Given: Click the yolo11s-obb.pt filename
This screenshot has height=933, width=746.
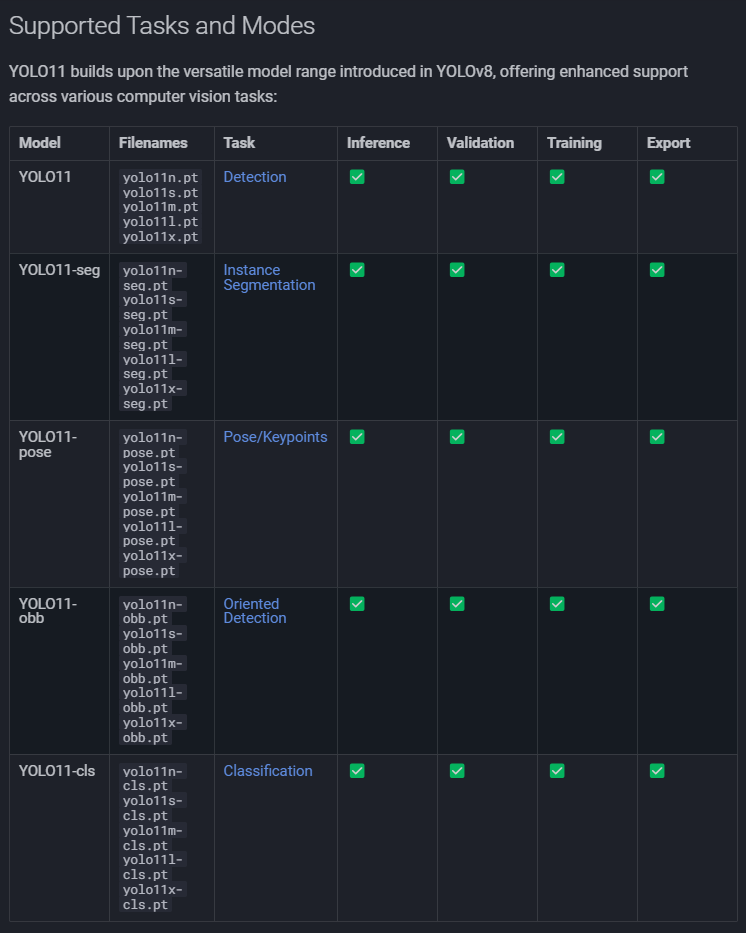Looking at the screenshot, I should pyautogui.click(x=153, y=641).
